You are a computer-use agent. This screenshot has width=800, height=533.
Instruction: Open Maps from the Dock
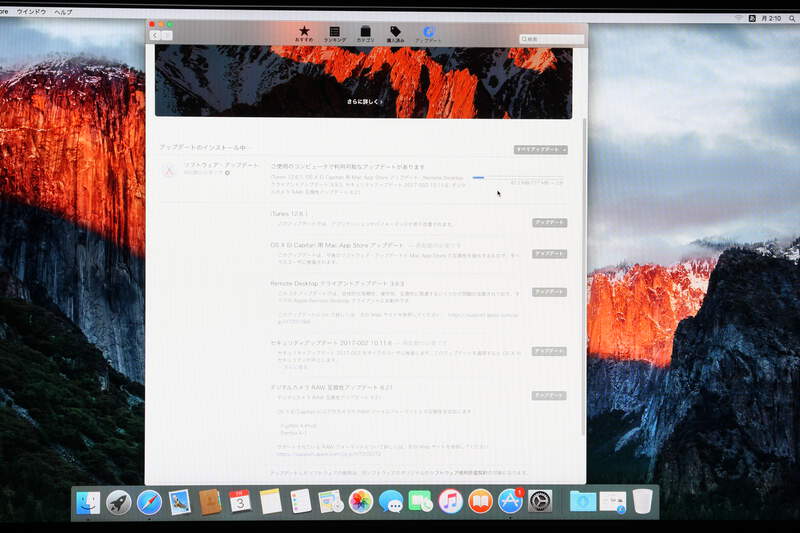coord(331,501)
